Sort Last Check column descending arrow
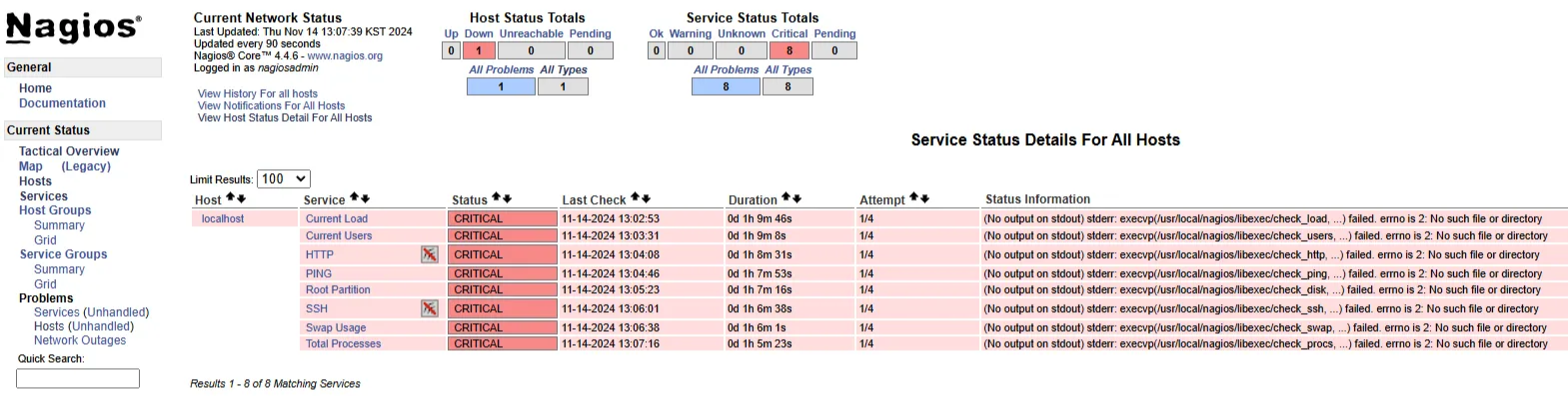The width and height of the screenshot is (1568, 396). click(646, 198)
